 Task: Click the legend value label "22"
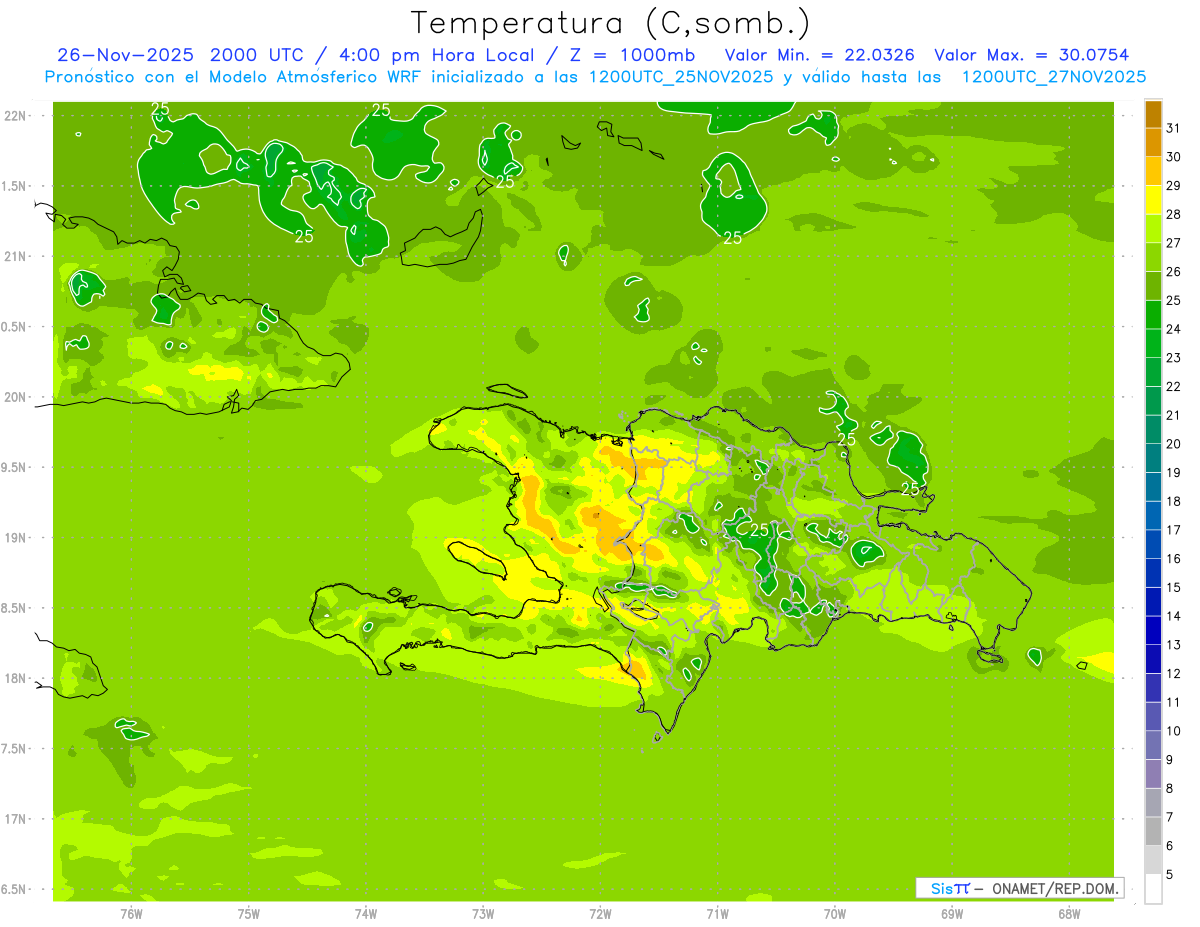coord(1174,386)
